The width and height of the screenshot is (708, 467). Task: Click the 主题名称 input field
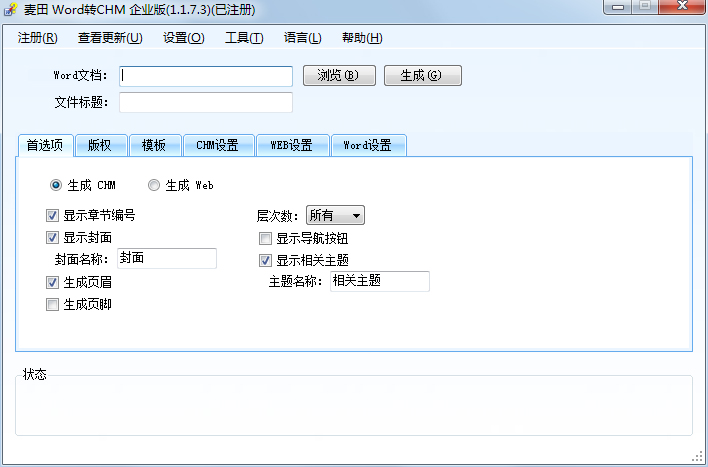coord(380,281)
